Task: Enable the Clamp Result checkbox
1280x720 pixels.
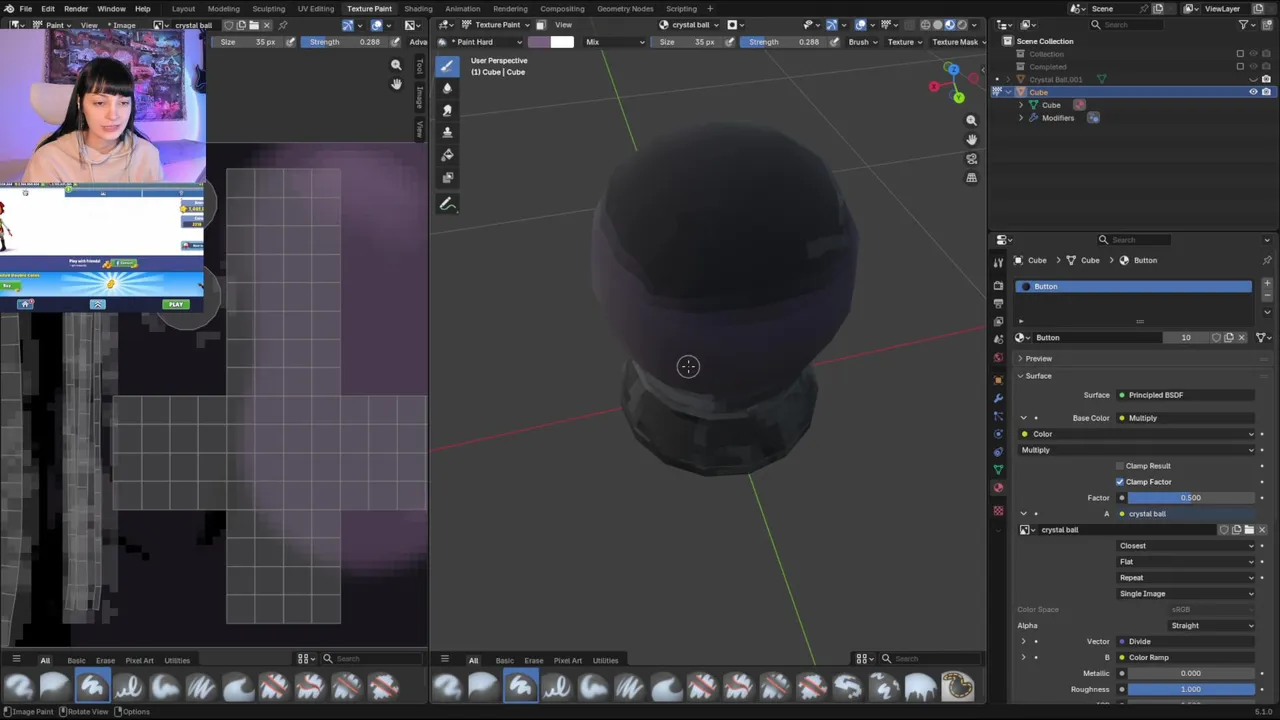Action: tap(1120, 466)
